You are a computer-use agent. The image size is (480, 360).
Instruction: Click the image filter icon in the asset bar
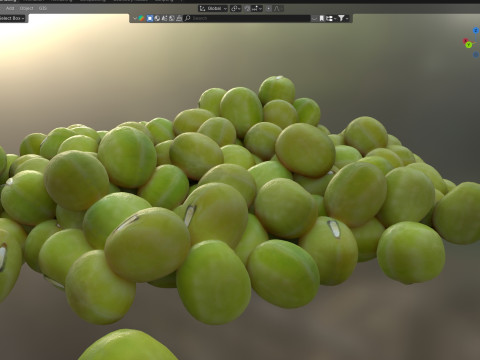172,18
